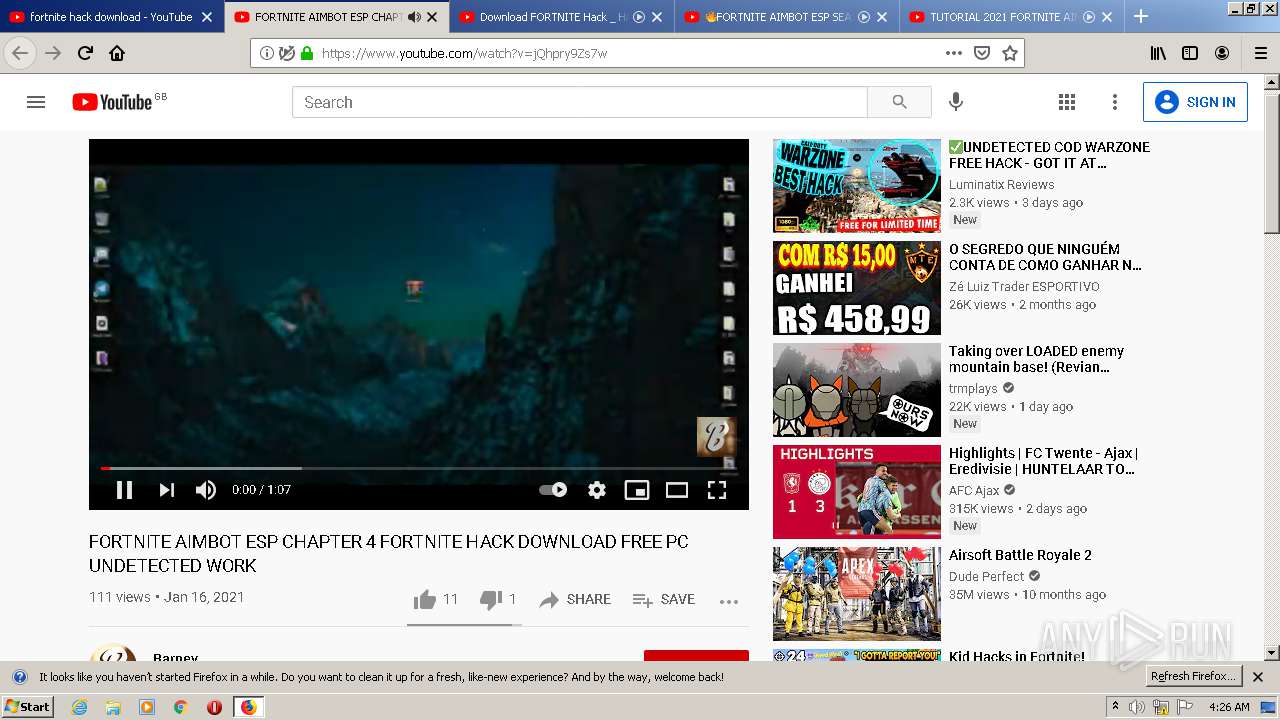
Task: Open the YouTube apps grid
Action: click(1067, 102)
